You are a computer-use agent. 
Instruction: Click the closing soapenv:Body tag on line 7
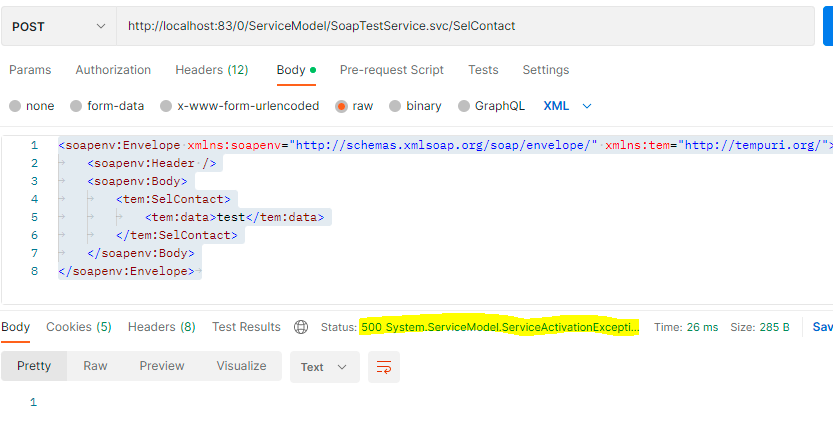point(141,253)
